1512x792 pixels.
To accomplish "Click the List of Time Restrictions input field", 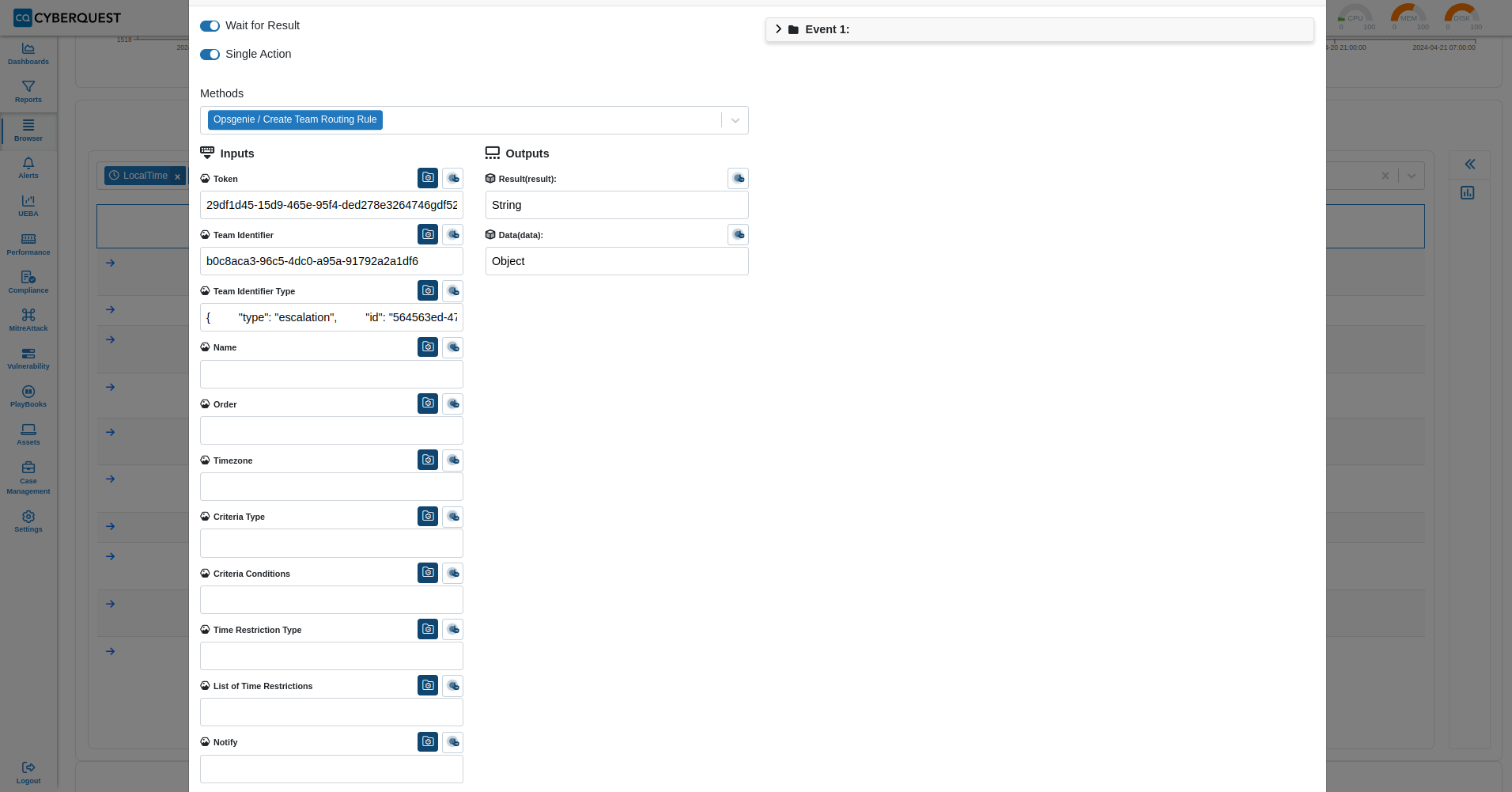I will point(331,712).
